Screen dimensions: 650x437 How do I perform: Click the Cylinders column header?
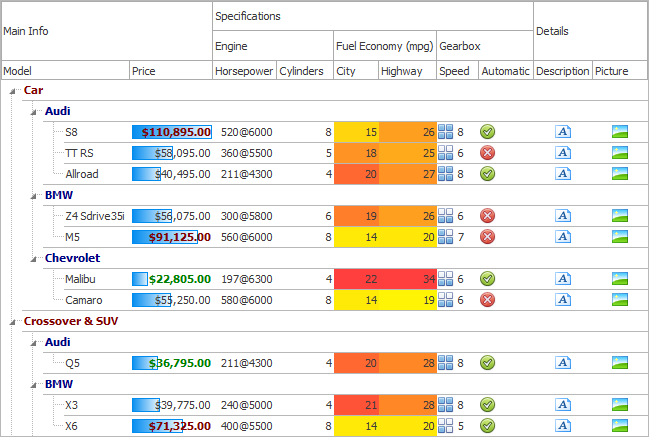pyautogui.click(x=304, y=71)
